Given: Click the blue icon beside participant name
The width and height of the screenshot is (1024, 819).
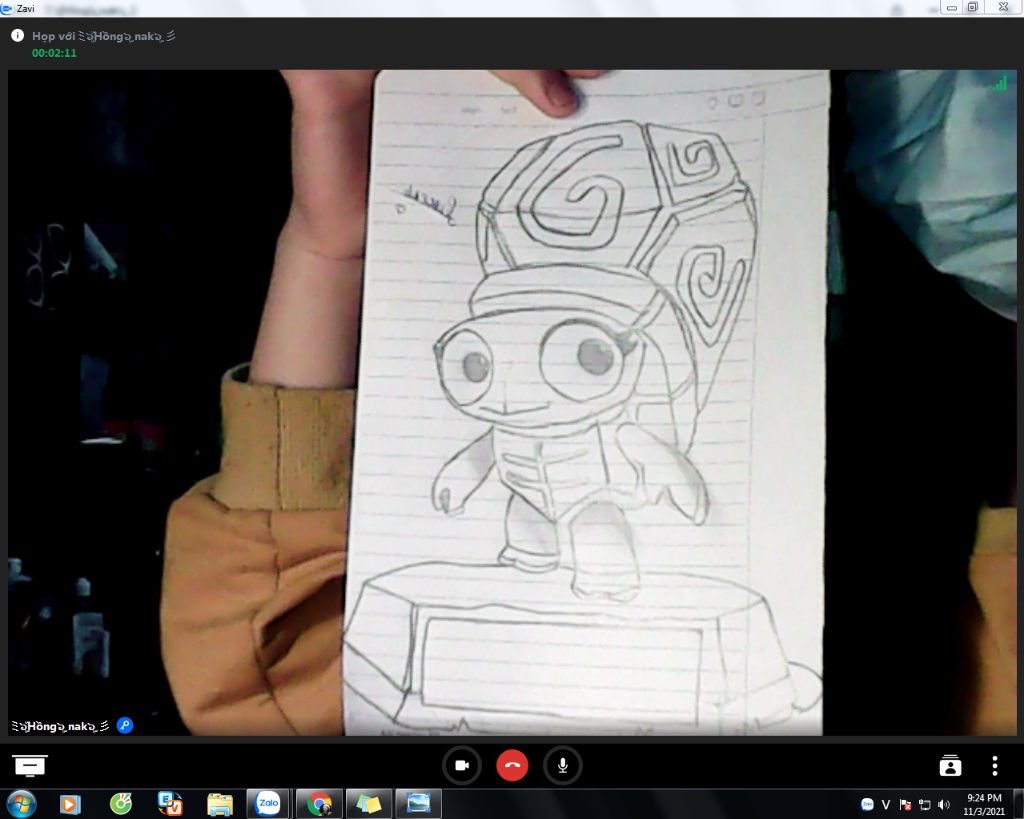Looking at the screenshot, I should coord(125,725).
